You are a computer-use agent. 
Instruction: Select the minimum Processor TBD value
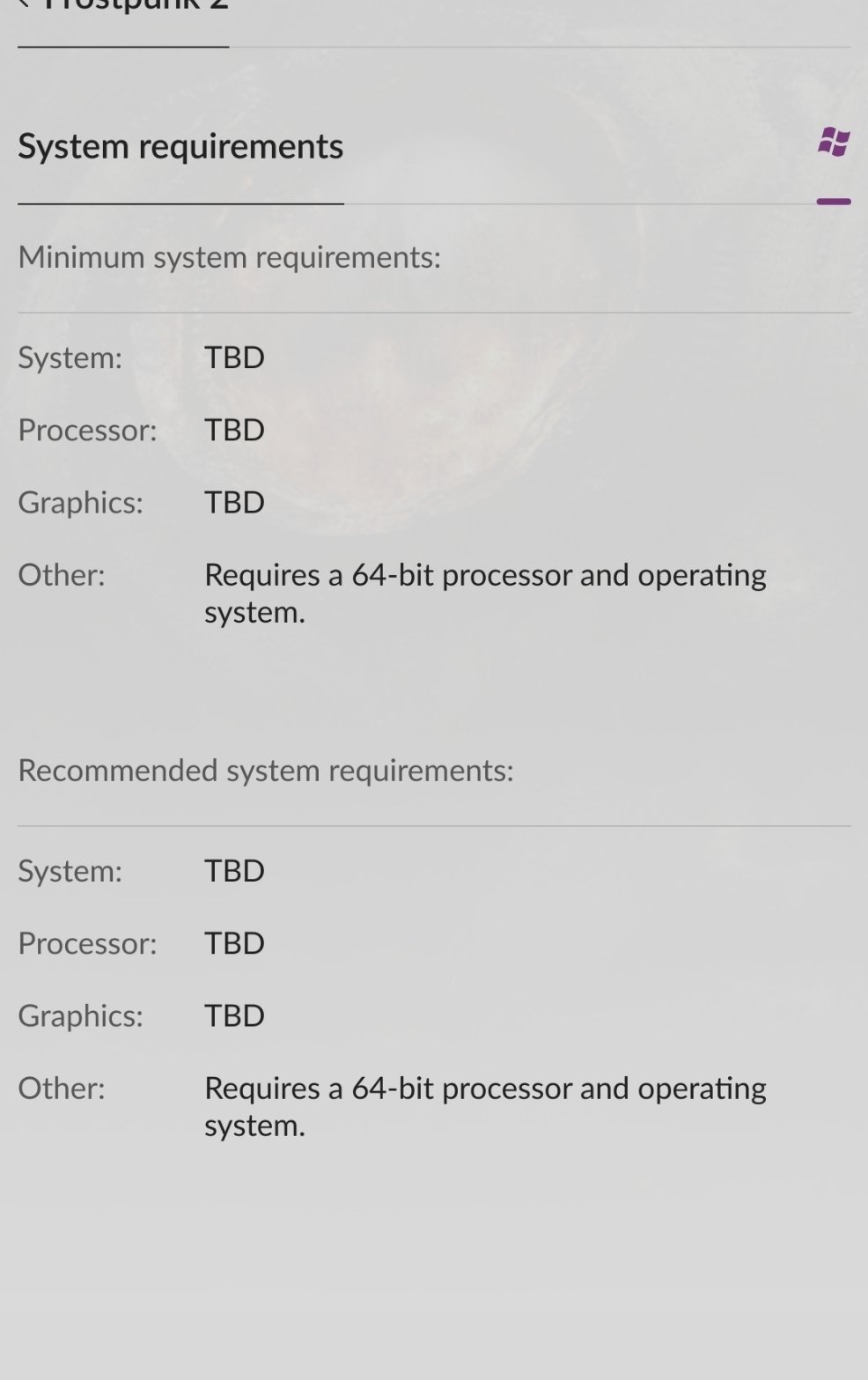(234, 430)
